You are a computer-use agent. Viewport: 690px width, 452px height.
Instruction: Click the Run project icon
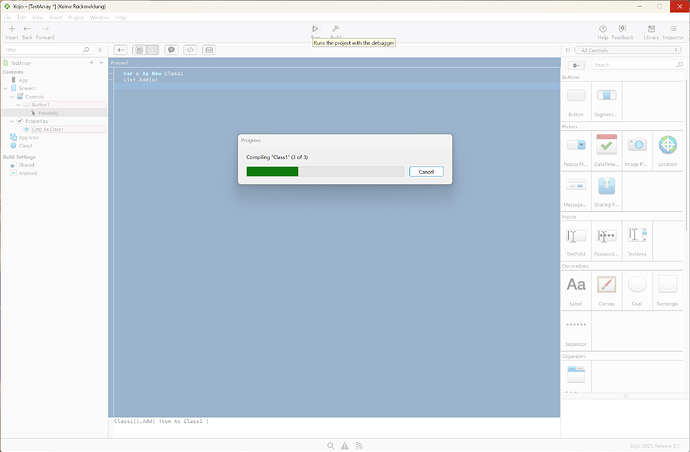(315, 29)
